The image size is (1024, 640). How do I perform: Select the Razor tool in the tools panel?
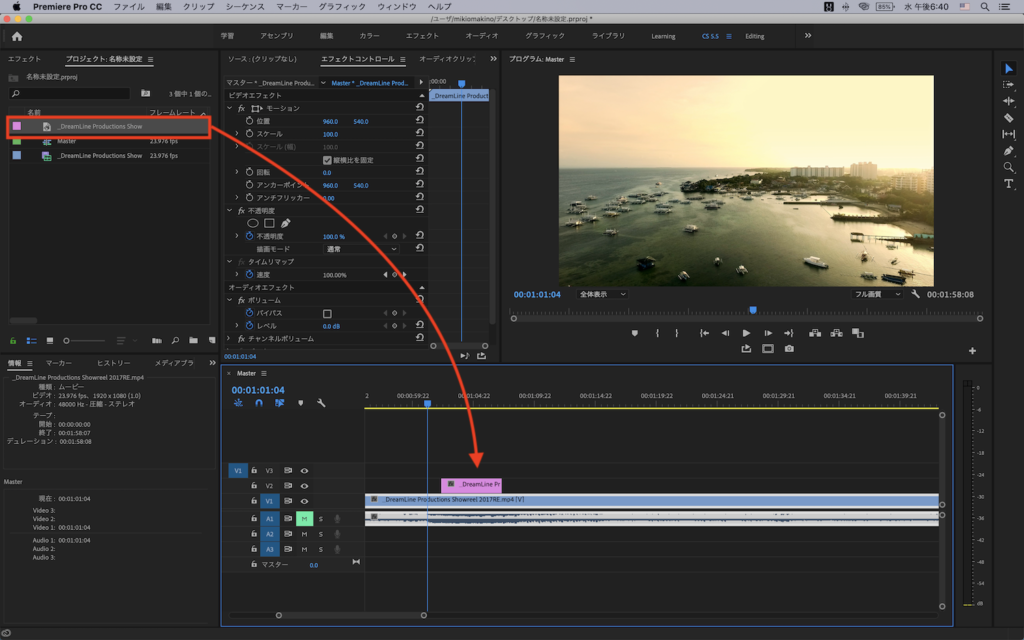1008,117
